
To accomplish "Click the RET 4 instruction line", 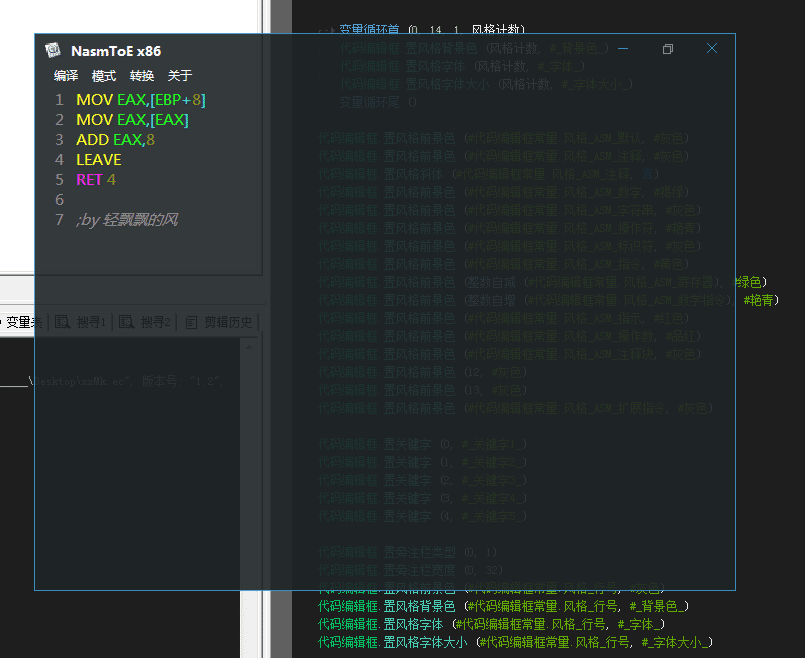I will 96,180.
